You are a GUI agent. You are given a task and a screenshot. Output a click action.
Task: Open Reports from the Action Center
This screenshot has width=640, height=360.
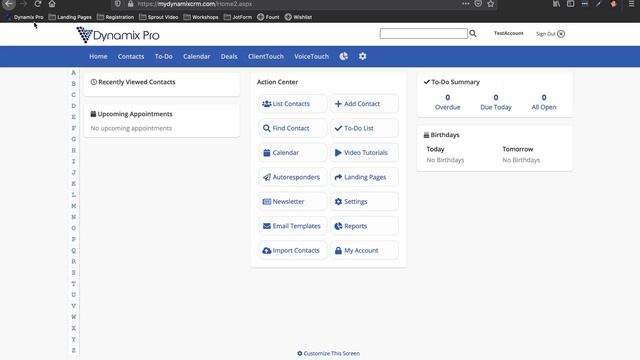[x=364, y=226]
